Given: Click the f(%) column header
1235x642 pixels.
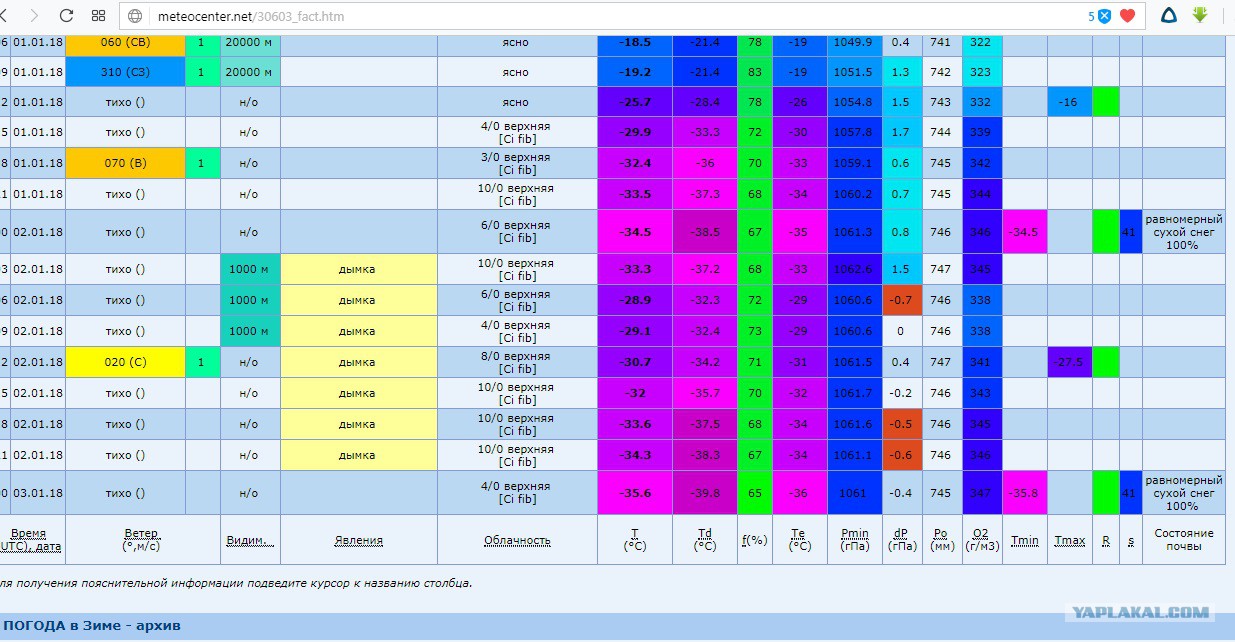Looking at the screenshot, I should point(755,540).
